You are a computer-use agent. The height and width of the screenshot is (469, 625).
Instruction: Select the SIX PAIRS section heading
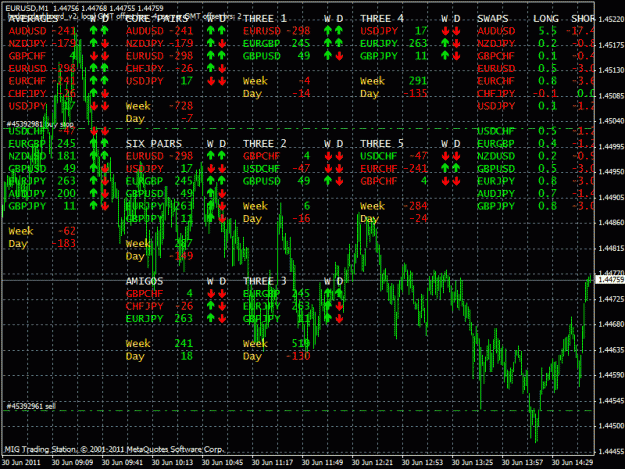(x=154, y=143)
